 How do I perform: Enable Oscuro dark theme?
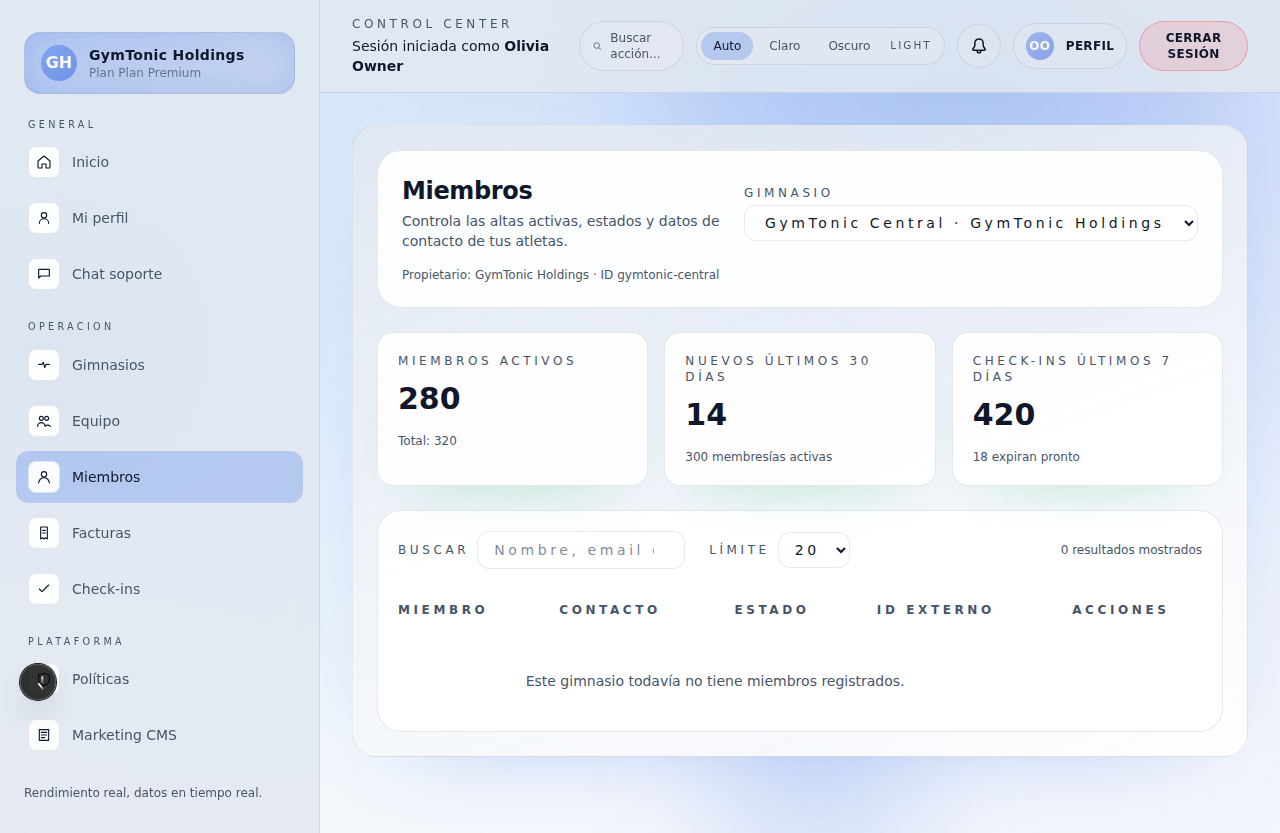[x=848, y=46]
